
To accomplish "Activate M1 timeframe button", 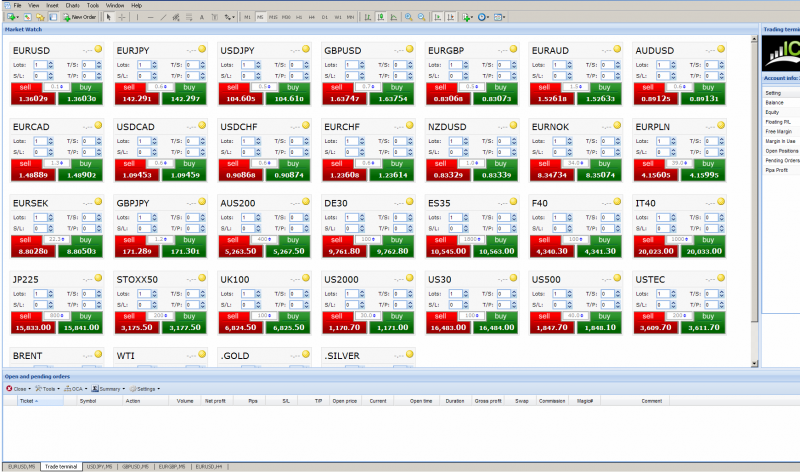I will pos(247,17).
